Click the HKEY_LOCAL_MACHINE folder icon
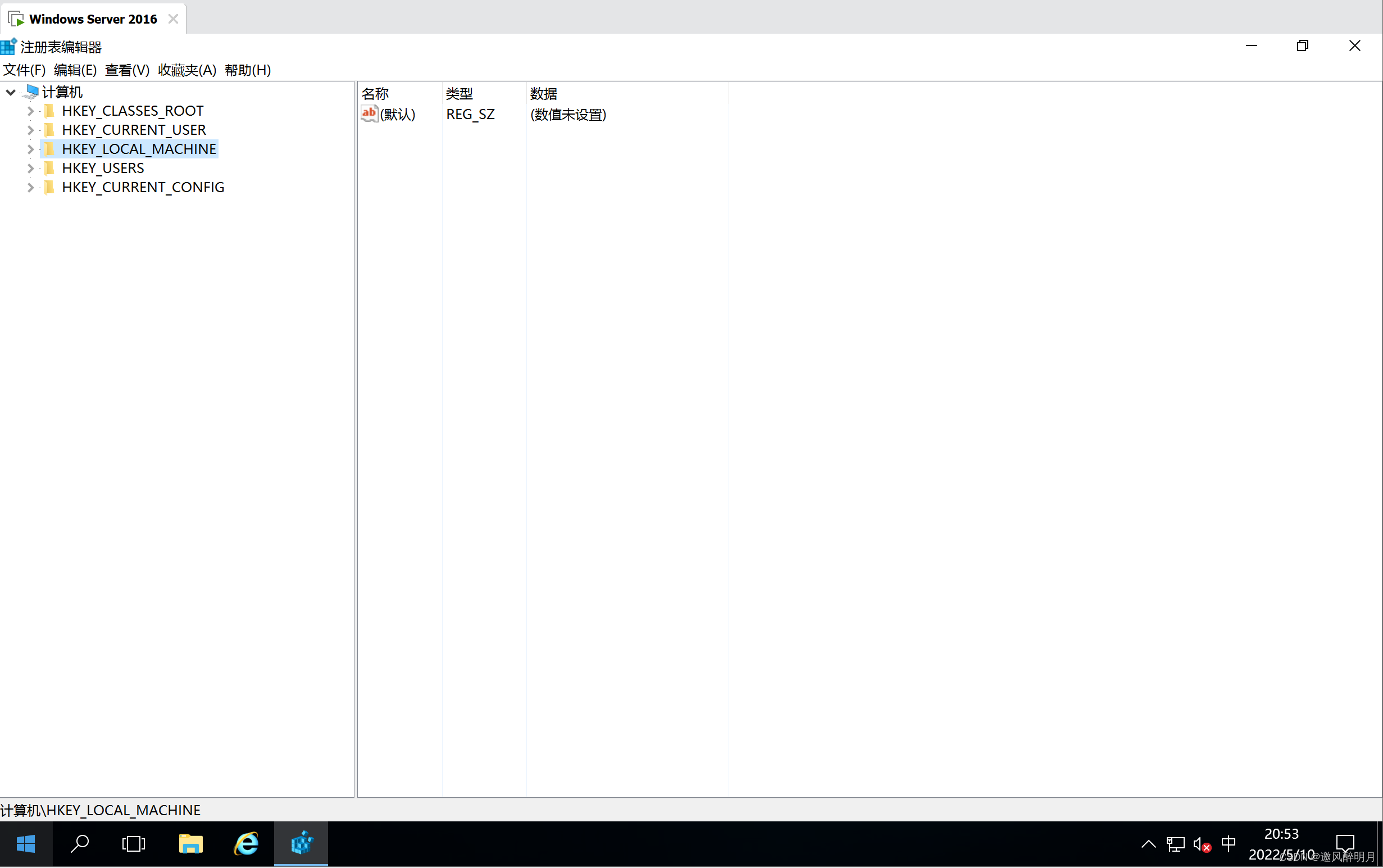This screenshot has width=1383, height=868. [x=49, y=149]
